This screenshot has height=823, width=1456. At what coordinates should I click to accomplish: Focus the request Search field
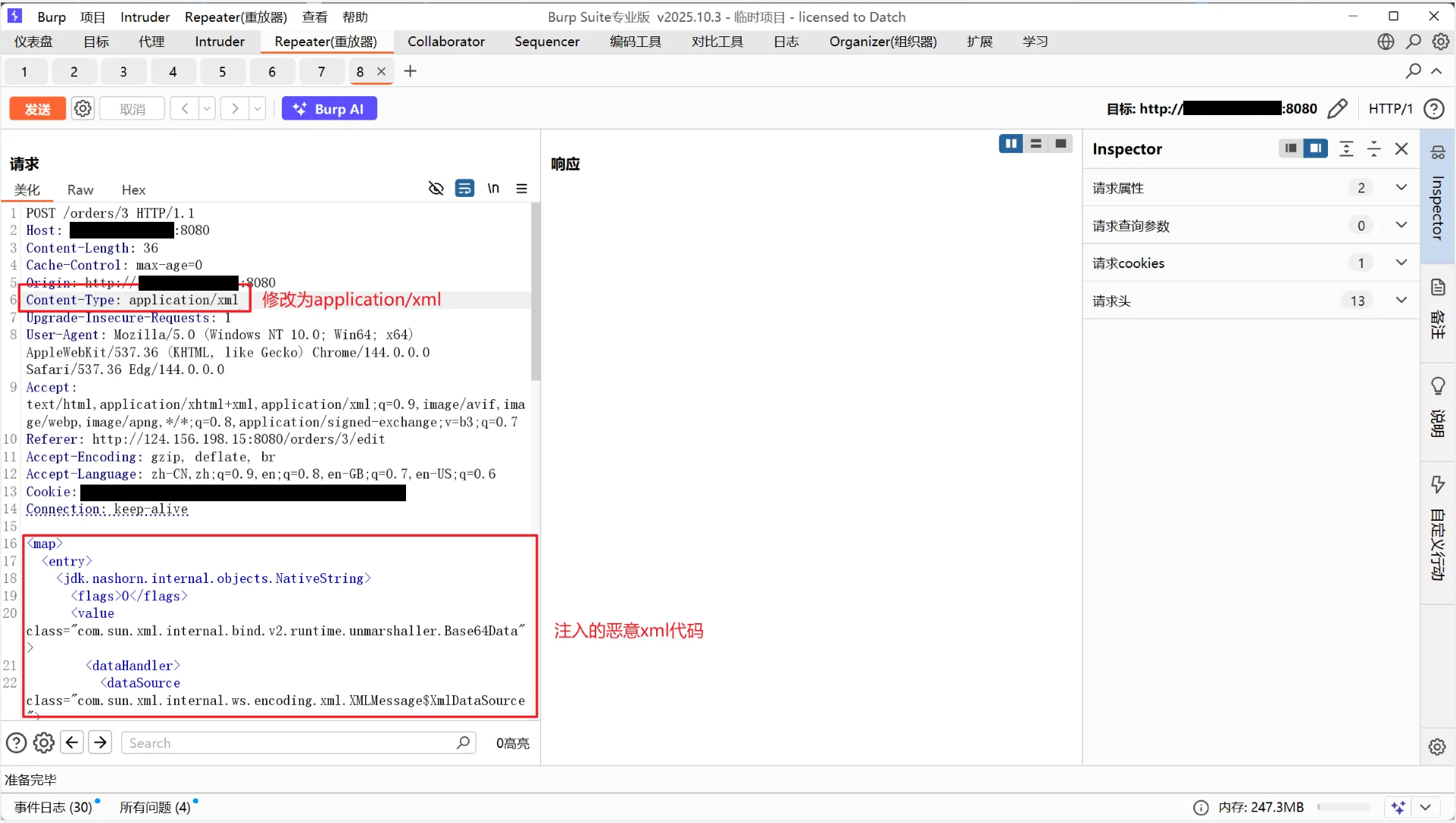[298, 744]
